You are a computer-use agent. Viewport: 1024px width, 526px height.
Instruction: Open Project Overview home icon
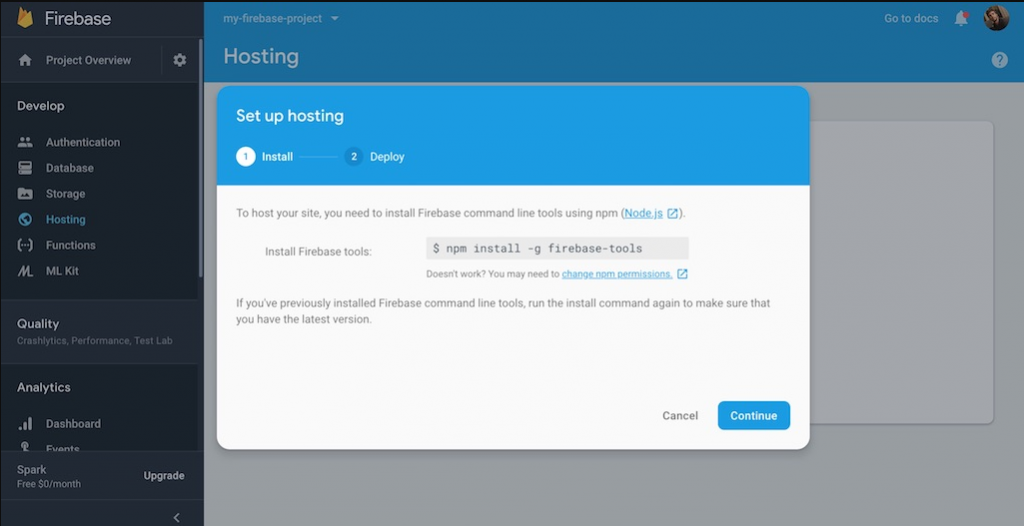pos(25,60)
